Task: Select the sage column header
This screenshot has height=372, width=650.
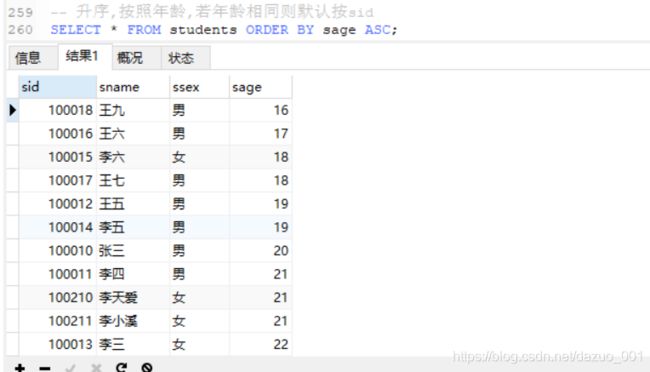Action: tap(260, 87)
